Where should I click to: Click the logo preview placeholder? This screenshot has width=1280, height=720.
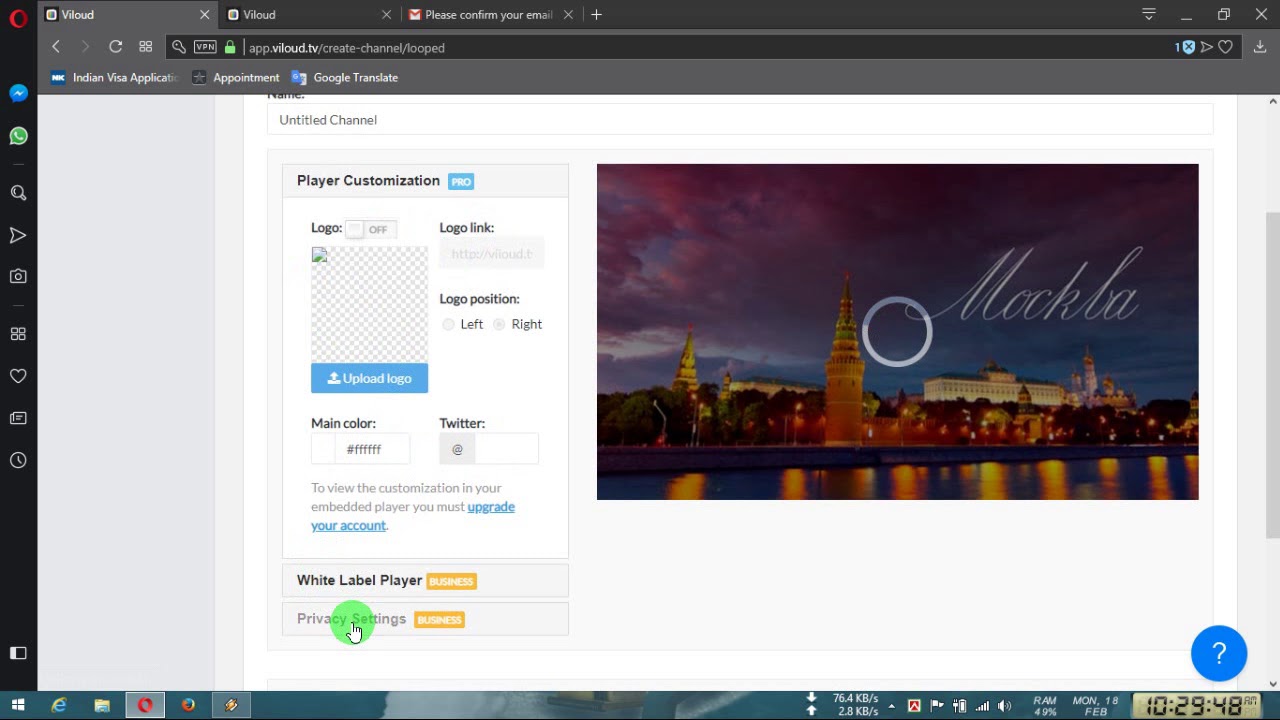[369, 304]
